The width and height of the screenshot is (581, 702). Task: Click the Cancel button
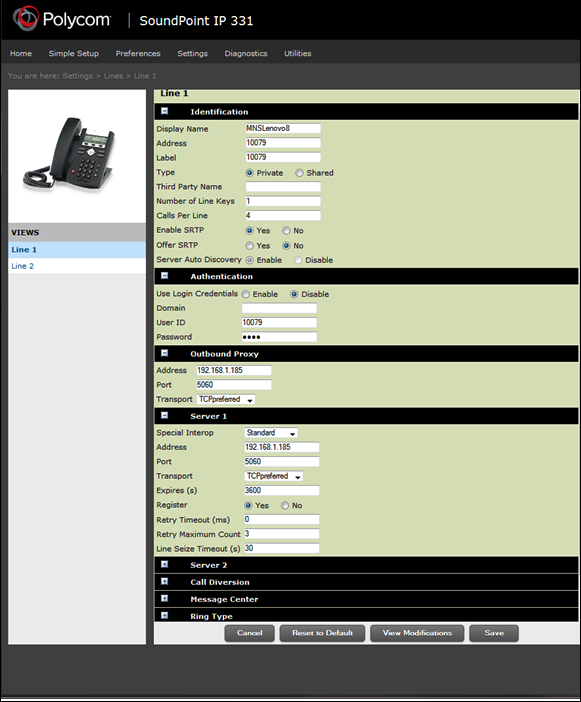tap(249, 633)
